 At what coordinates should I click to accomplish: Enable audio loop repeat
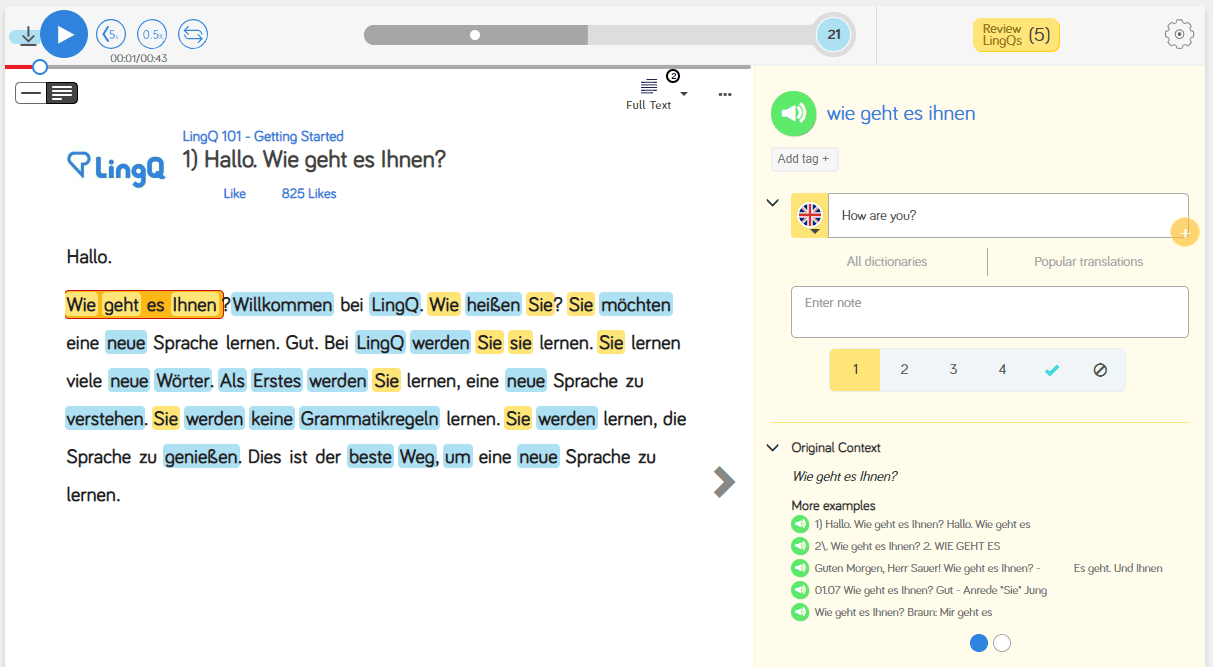click(192, 33)
